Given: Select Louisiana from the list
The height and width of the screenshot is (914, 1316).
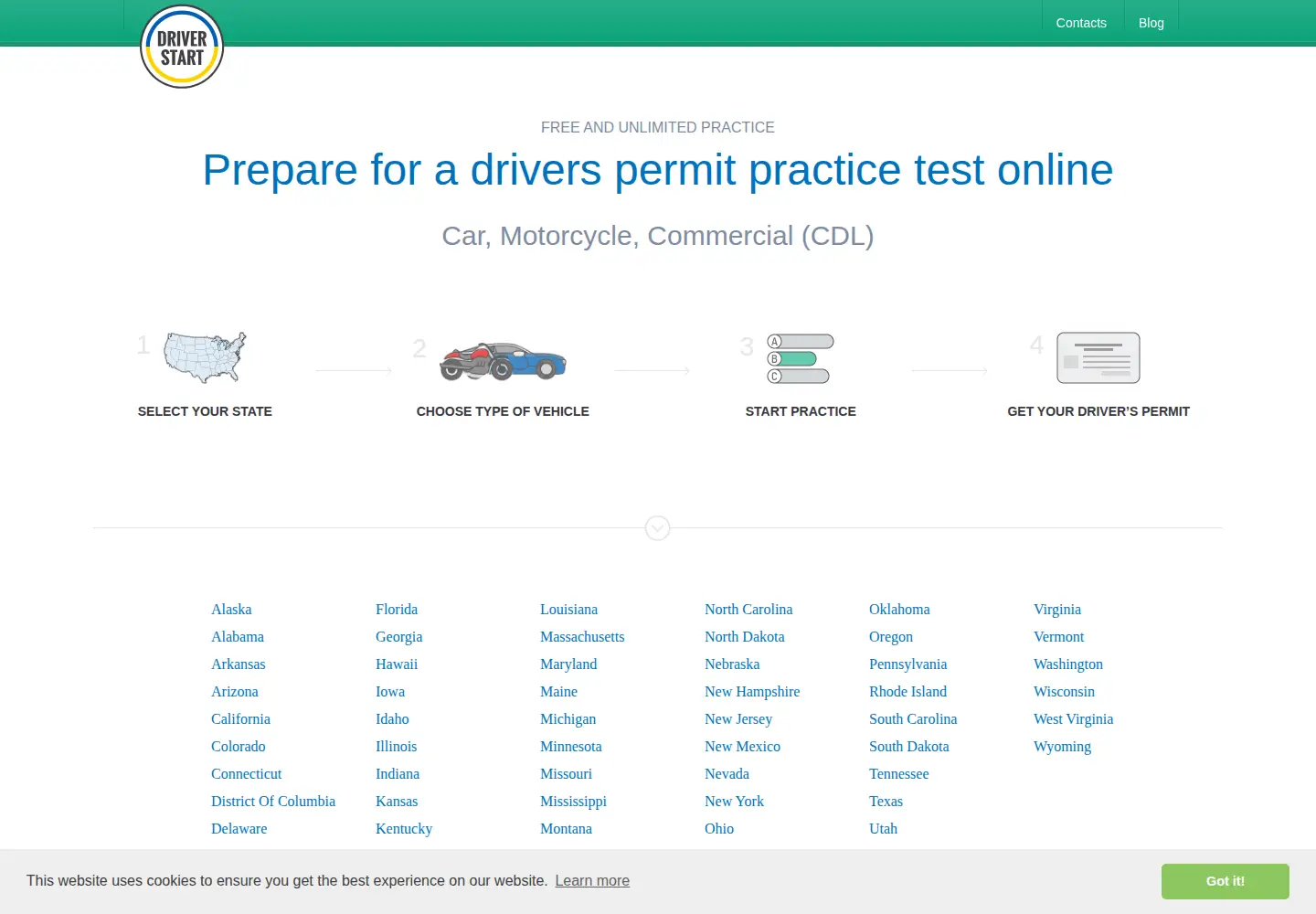Looking at the screenshot, I should pyautogui.click(x=568, y=610).
